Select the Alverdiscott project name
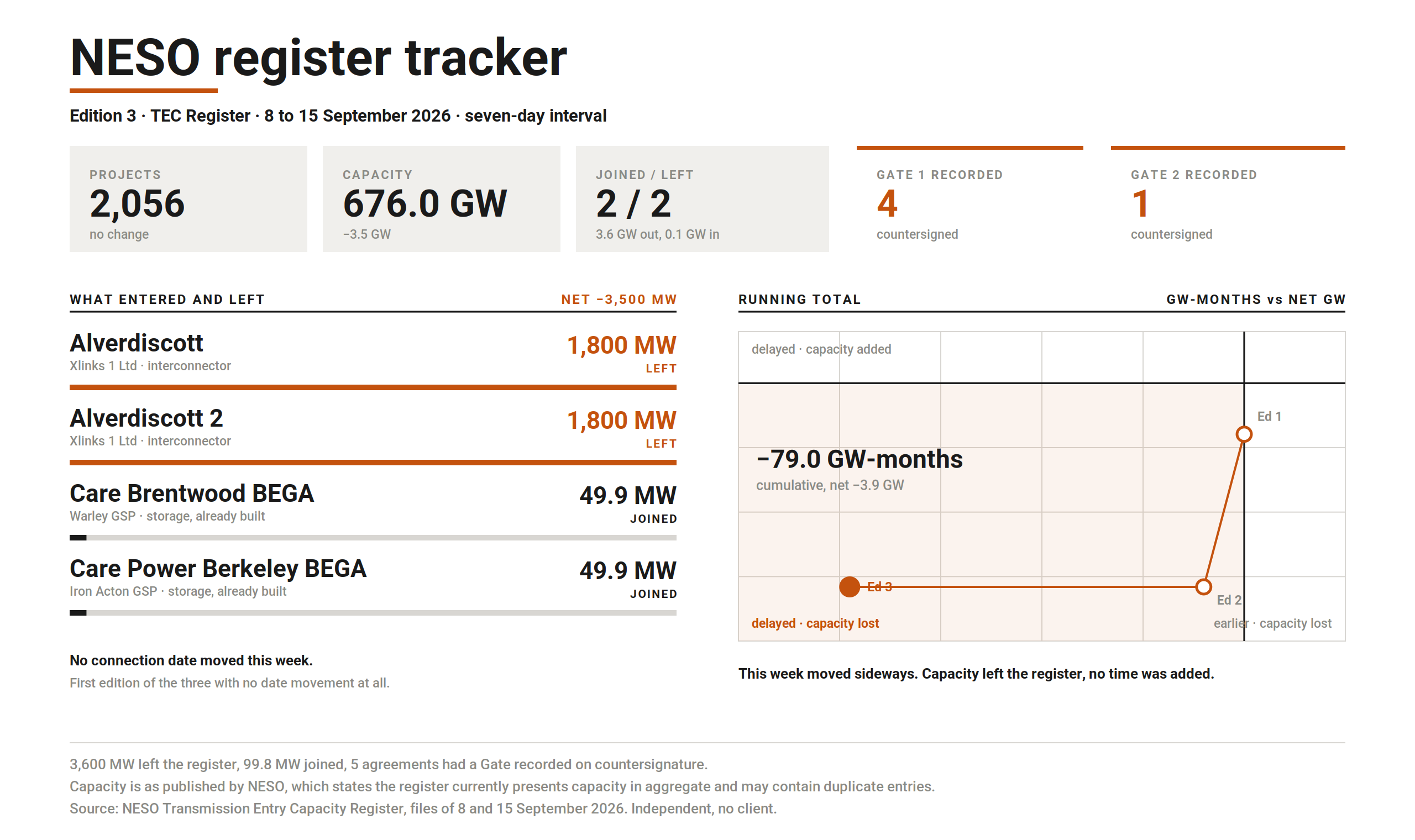The width and height of the screenshot is (1415, 840). (137, 343)
